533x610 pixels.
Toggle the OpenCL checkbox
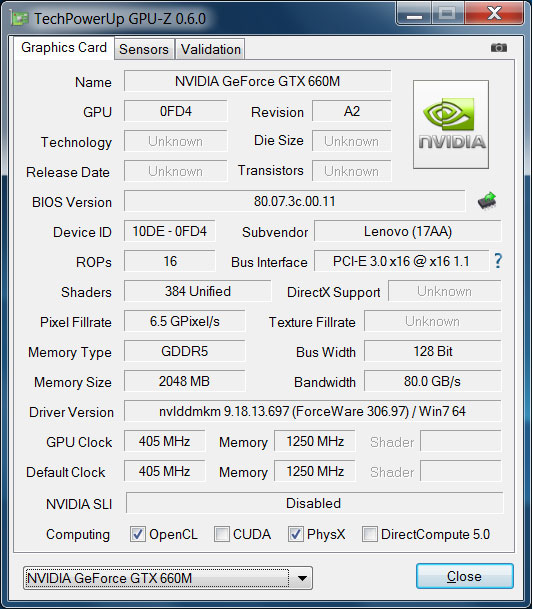138,534
